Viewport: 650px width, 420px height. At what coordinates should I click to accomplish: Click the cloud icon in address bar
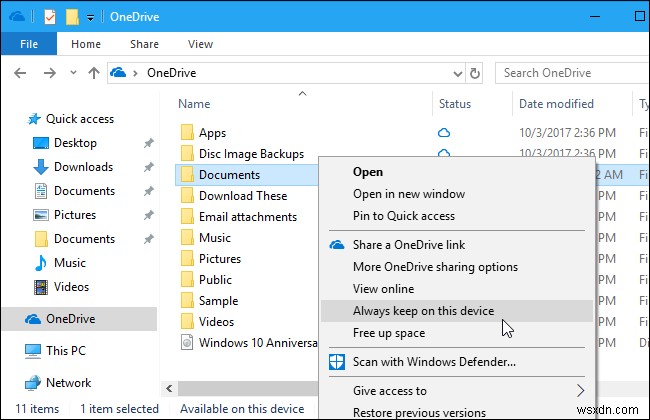[118, 73]
